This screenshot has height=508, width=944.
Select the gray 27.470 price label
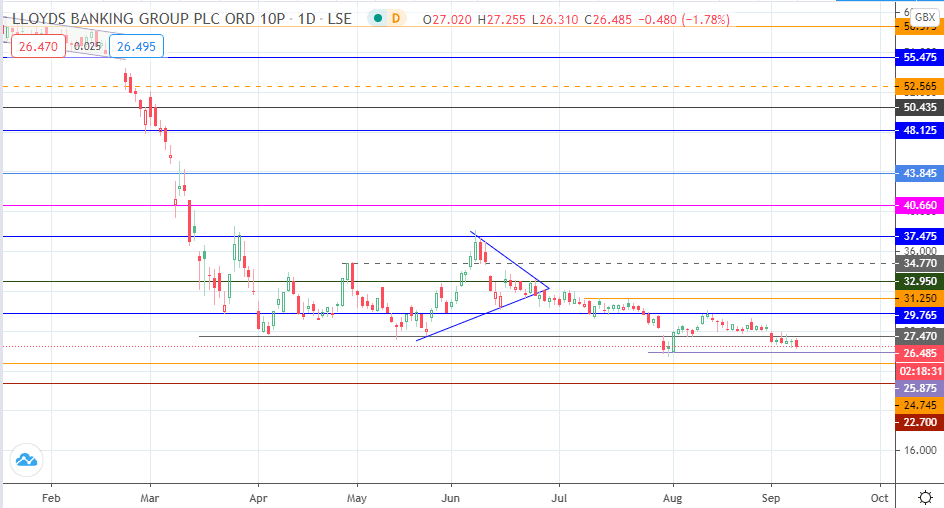pyautogui.click(x=919, y=336)
